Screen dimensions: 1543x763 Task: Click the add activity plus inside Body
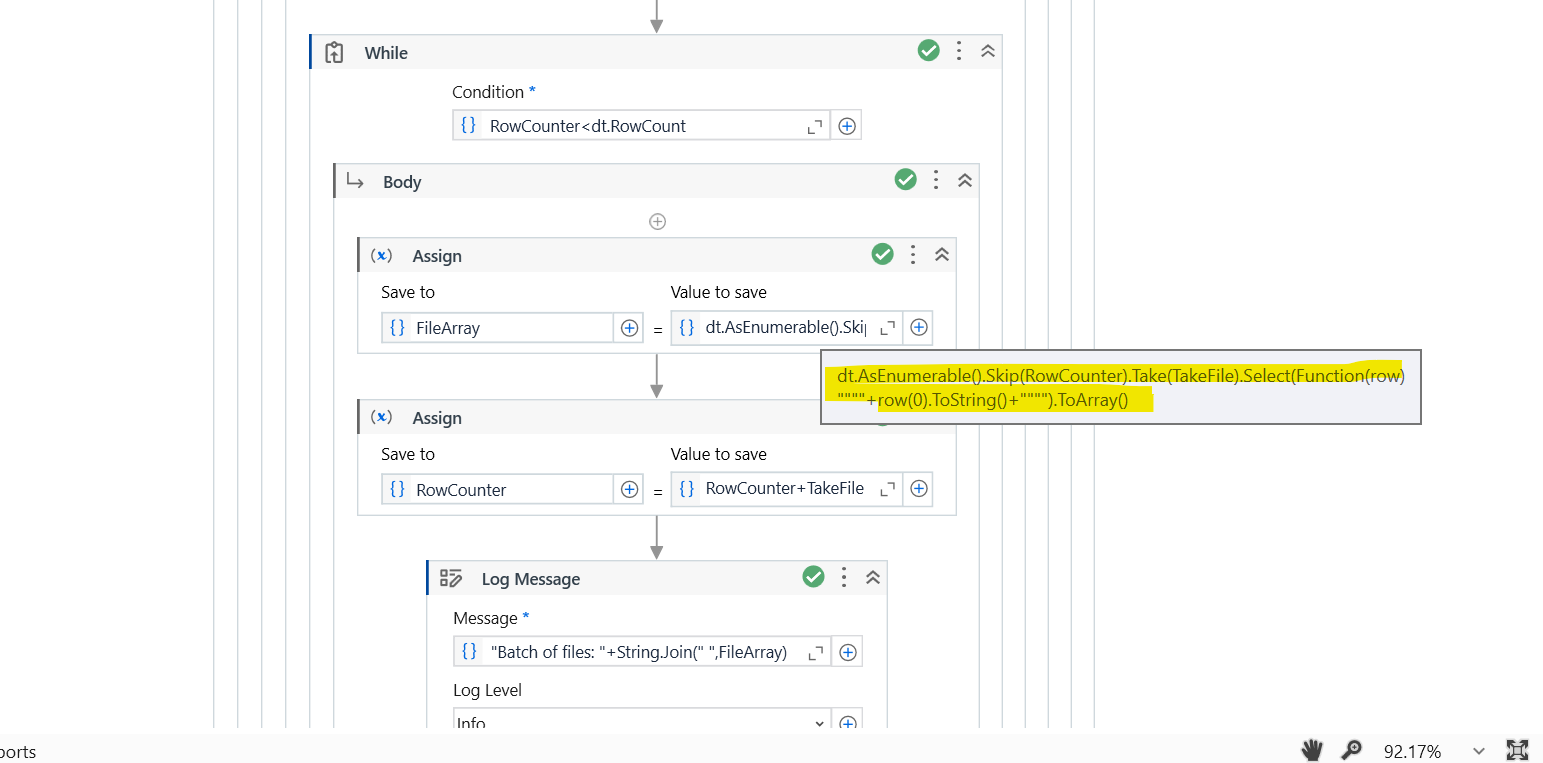pyautogui.click(x=657, y=222)
